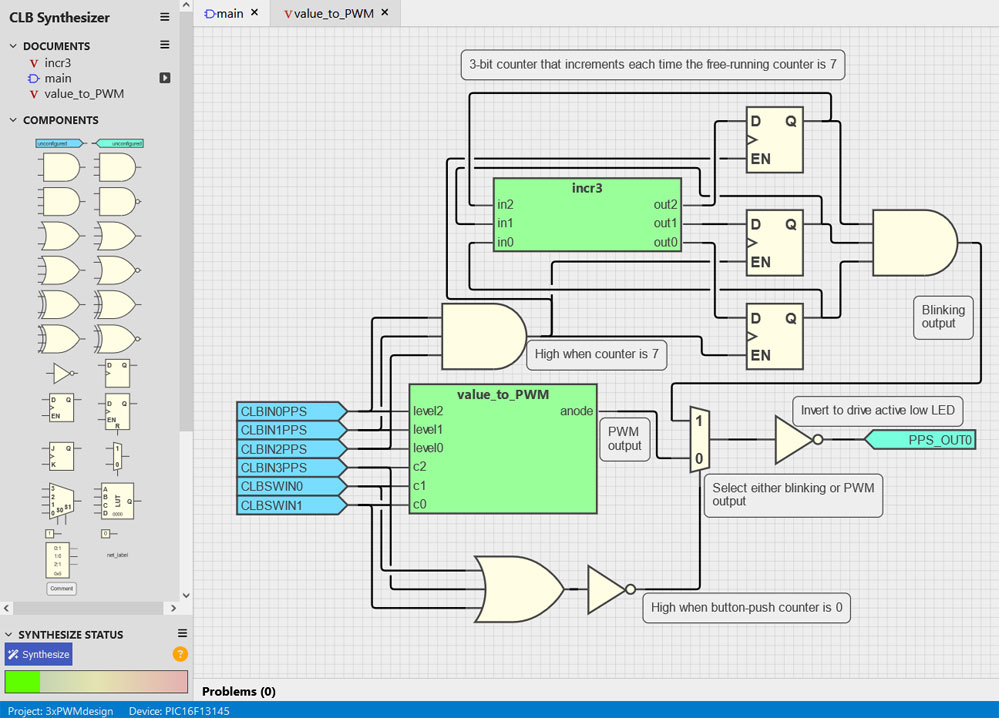The image size is (999, 718).
Task: Click the run arrow icon beside main
Action: point(165,78)
